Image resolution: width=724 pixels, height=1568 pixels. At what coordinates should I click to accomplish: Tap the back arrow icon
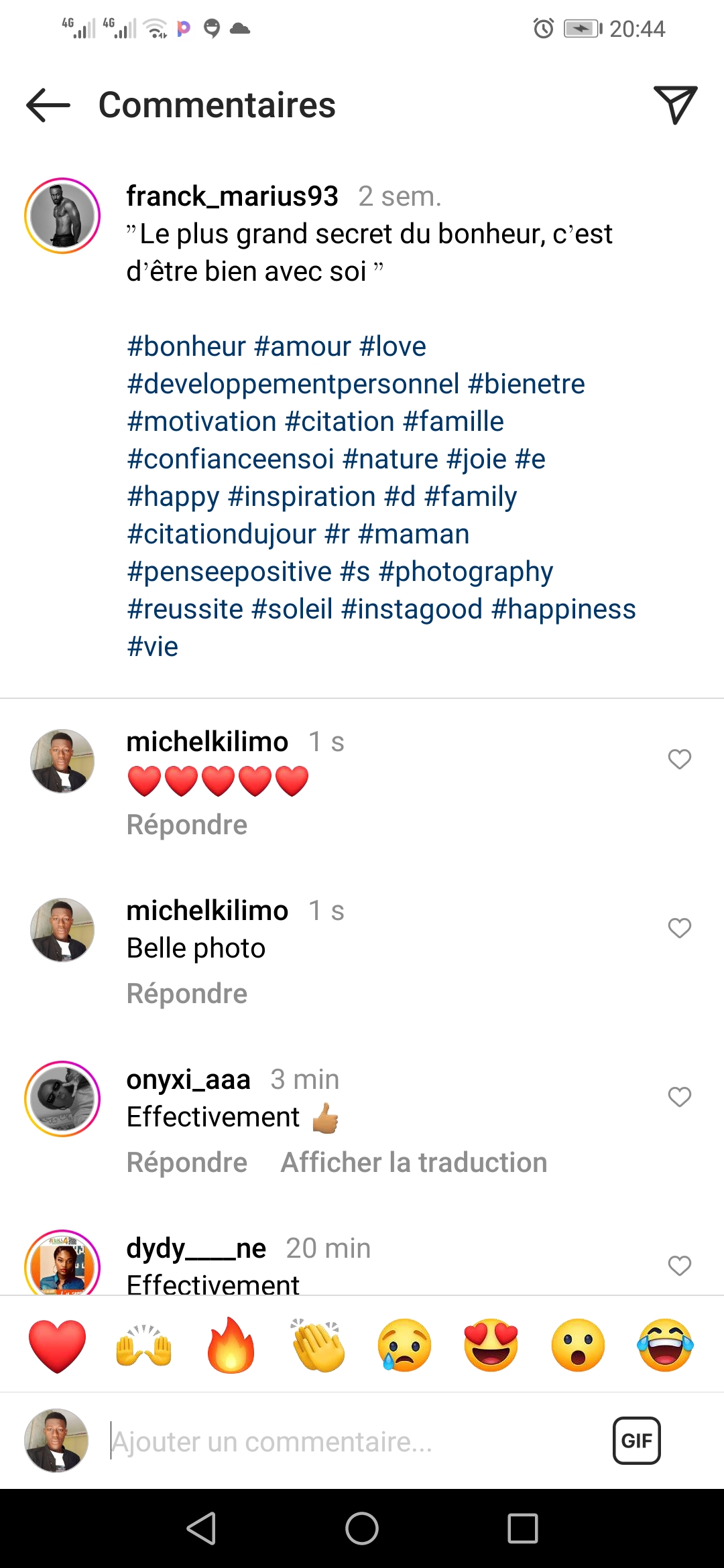click(48, 105)
